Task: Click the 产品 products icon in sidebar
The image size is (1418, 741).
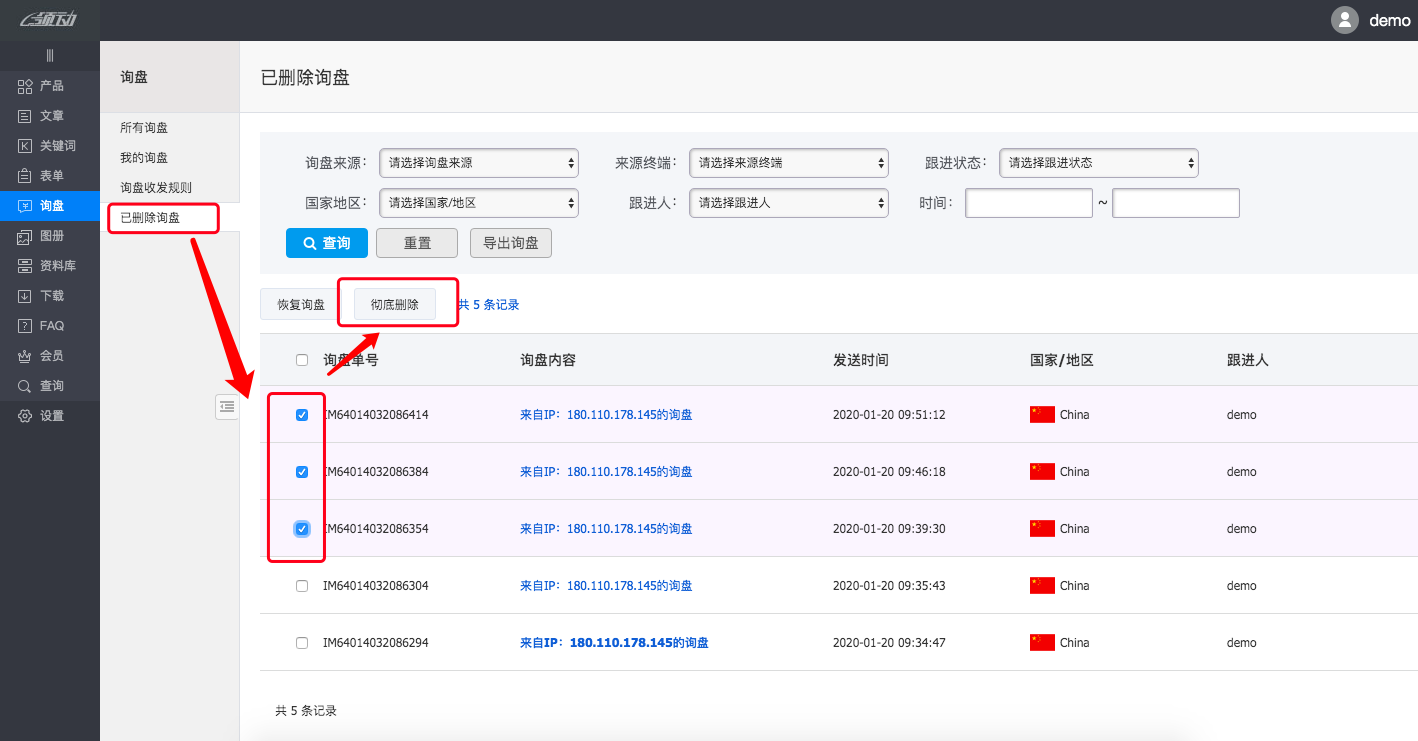Action: [25, 86]
